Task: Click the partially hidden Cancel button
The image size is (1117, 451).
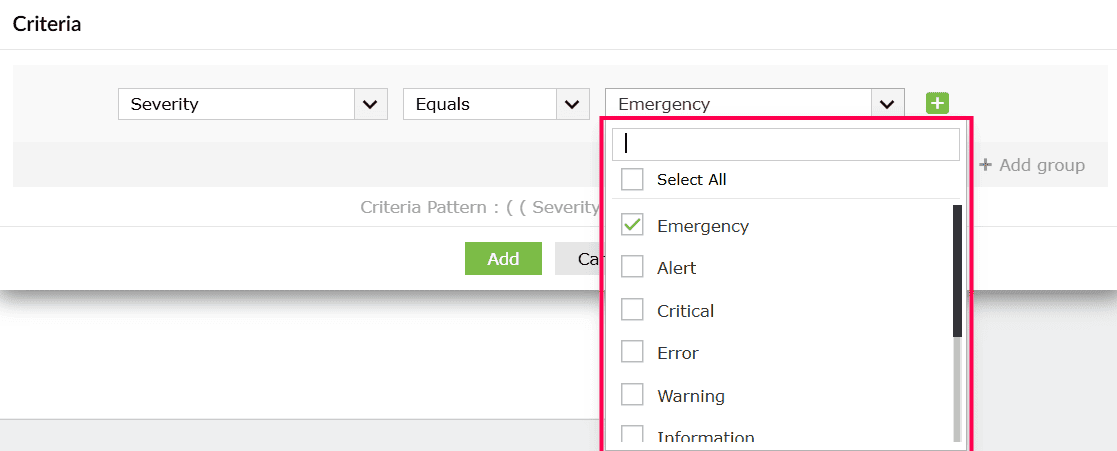Action: tap(578, 259)
